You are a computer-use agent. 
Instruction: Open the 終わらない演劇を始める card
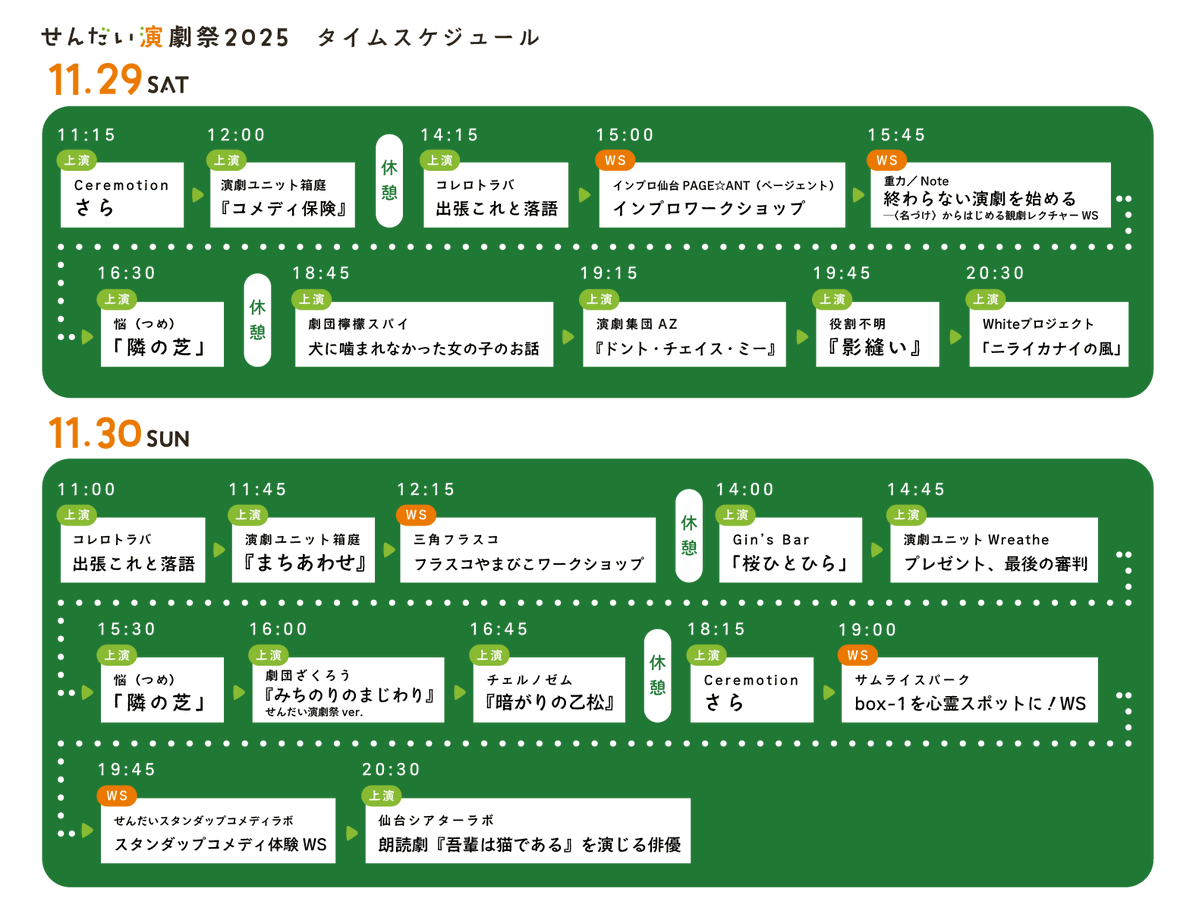[x=990, y=195]
